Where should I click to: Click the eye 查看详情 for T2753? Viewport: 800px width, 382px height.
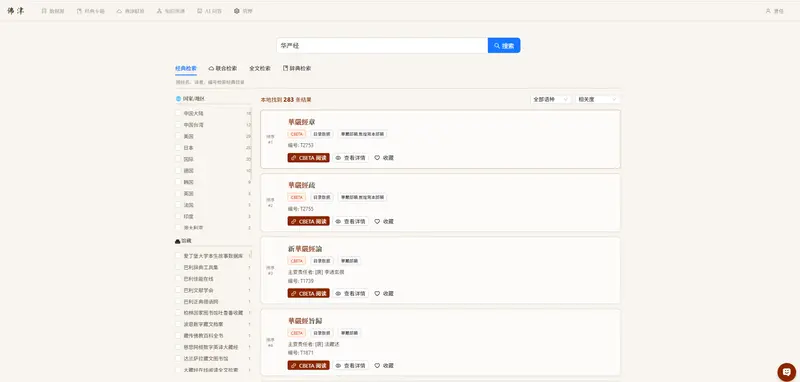[x=351, y=158]
